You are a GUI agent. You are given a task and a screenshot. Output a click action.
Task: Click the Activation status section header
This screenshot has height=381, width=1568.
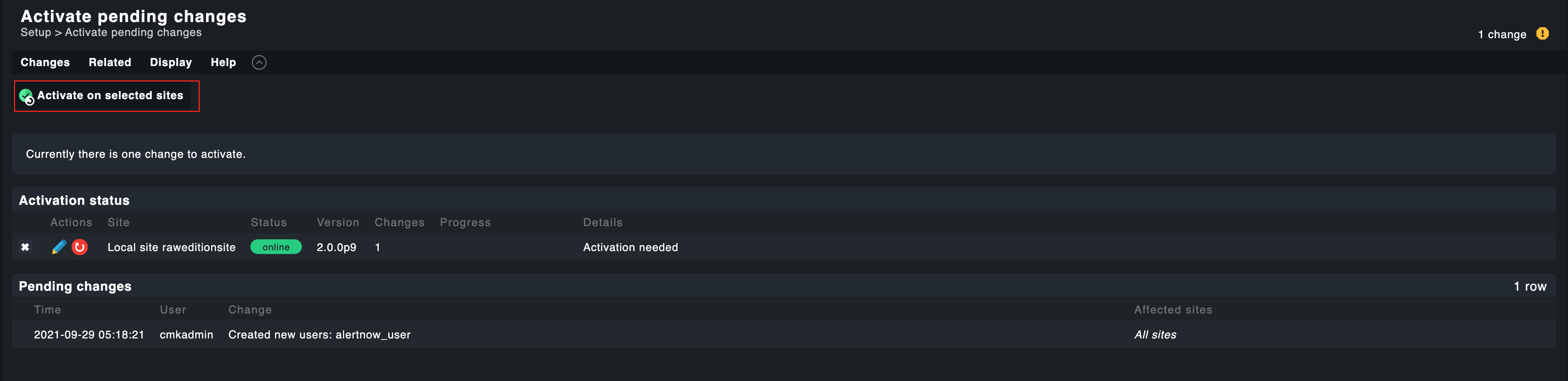[74, 201]
